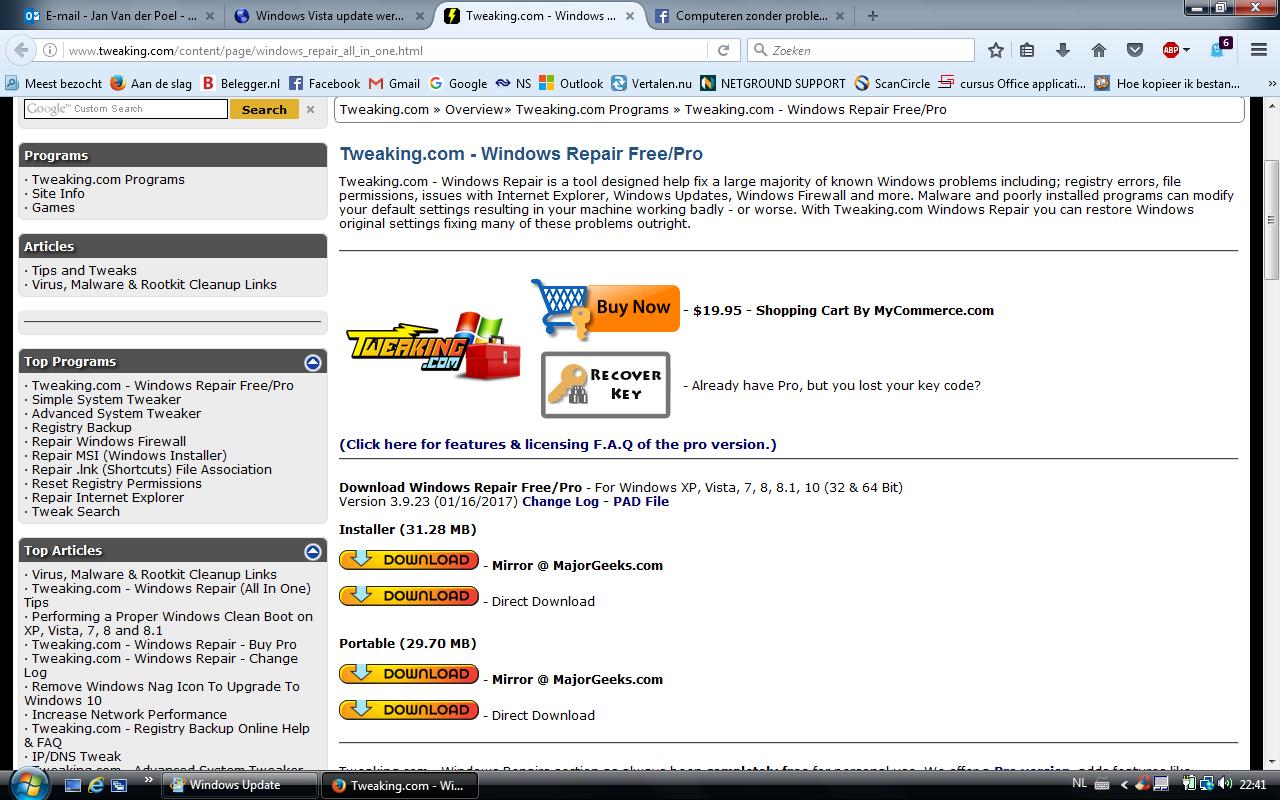This screenshot has height=800, width=1280.
Task: Click the Pocket save icon
Action: click(1134, 50)
